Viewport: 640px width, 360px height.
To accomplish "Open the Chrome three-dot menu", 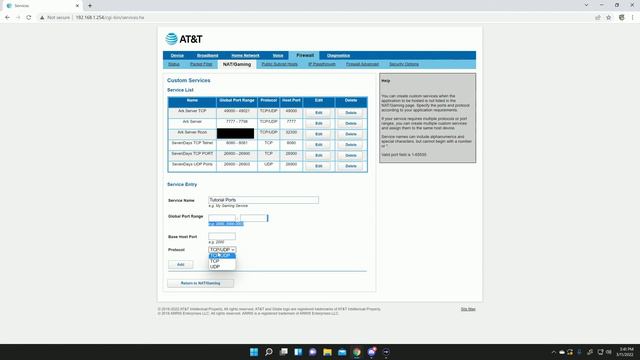I will click(x=633, y=18).
